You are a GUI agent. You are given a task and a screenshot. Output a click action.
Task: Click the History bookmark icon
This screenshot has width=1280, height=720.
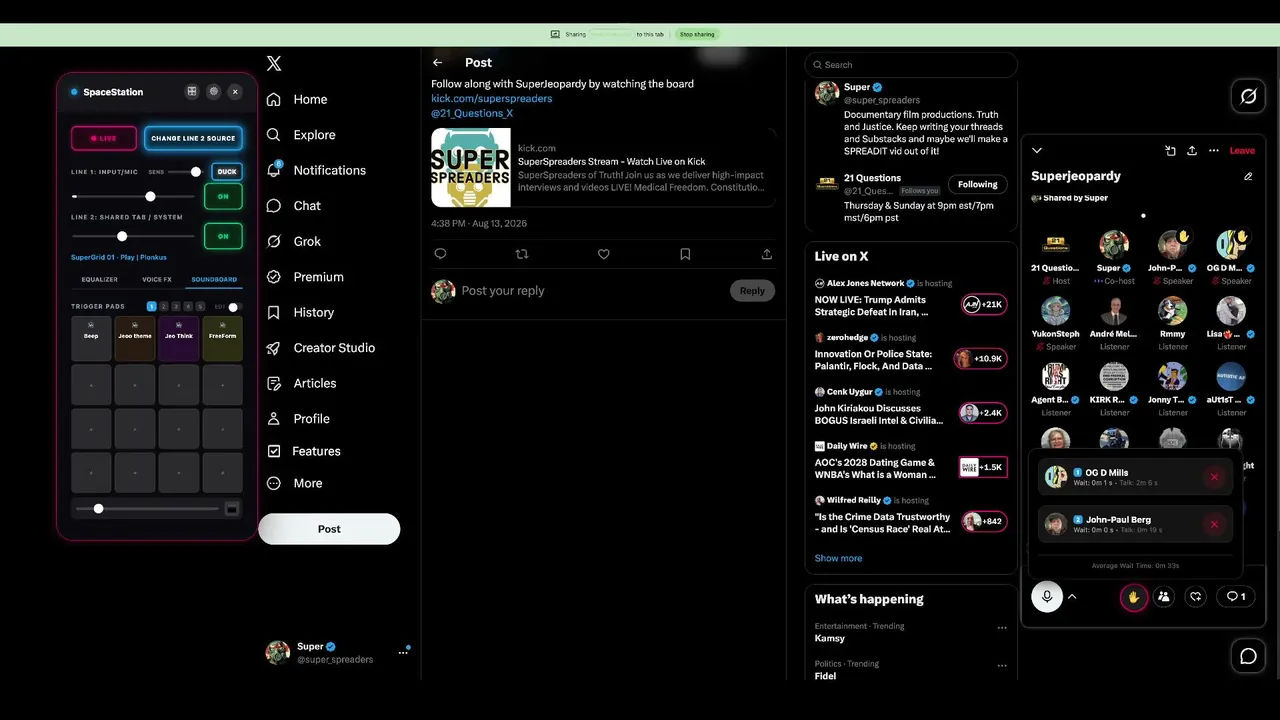[x=274, y=312]
